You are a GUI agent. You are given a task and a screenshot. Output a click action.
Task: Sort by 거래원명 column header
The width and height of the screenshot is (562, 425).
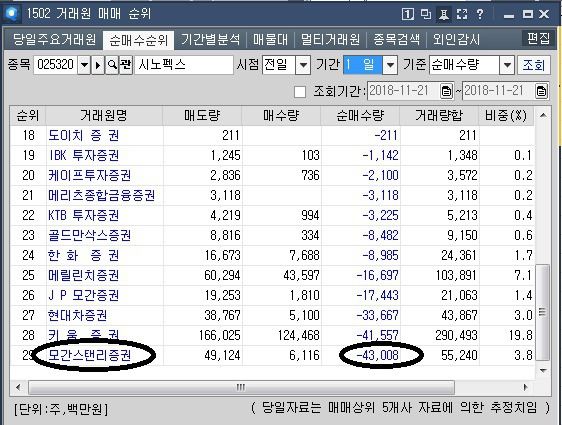click(x=104, y=116)
